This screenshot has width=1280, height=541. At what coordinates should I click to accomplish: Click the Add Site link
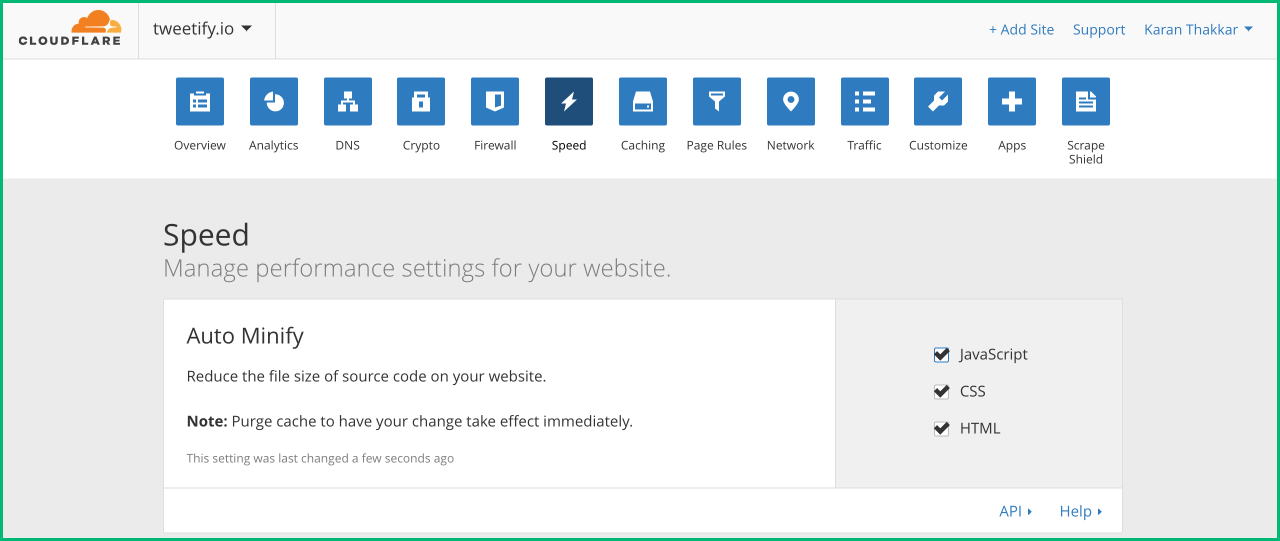(x=1021, y=30)
